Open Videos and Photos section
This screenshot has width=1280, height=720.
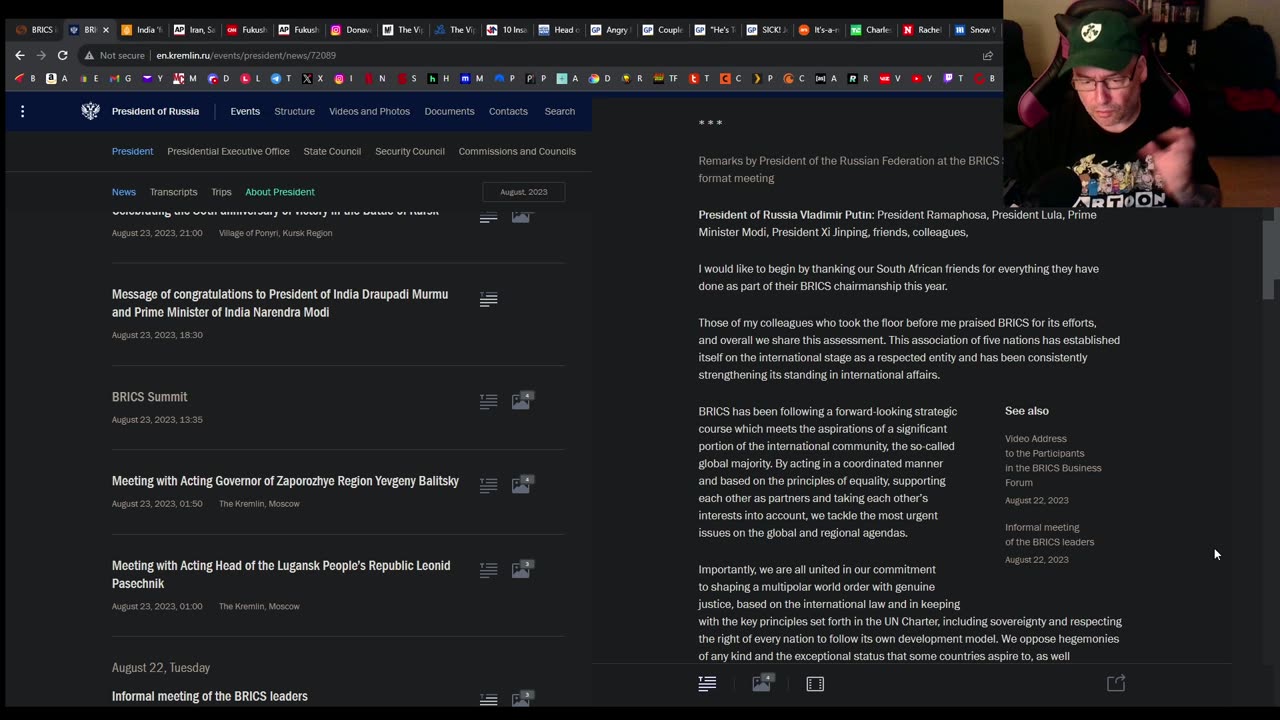(x=369, y=111)
